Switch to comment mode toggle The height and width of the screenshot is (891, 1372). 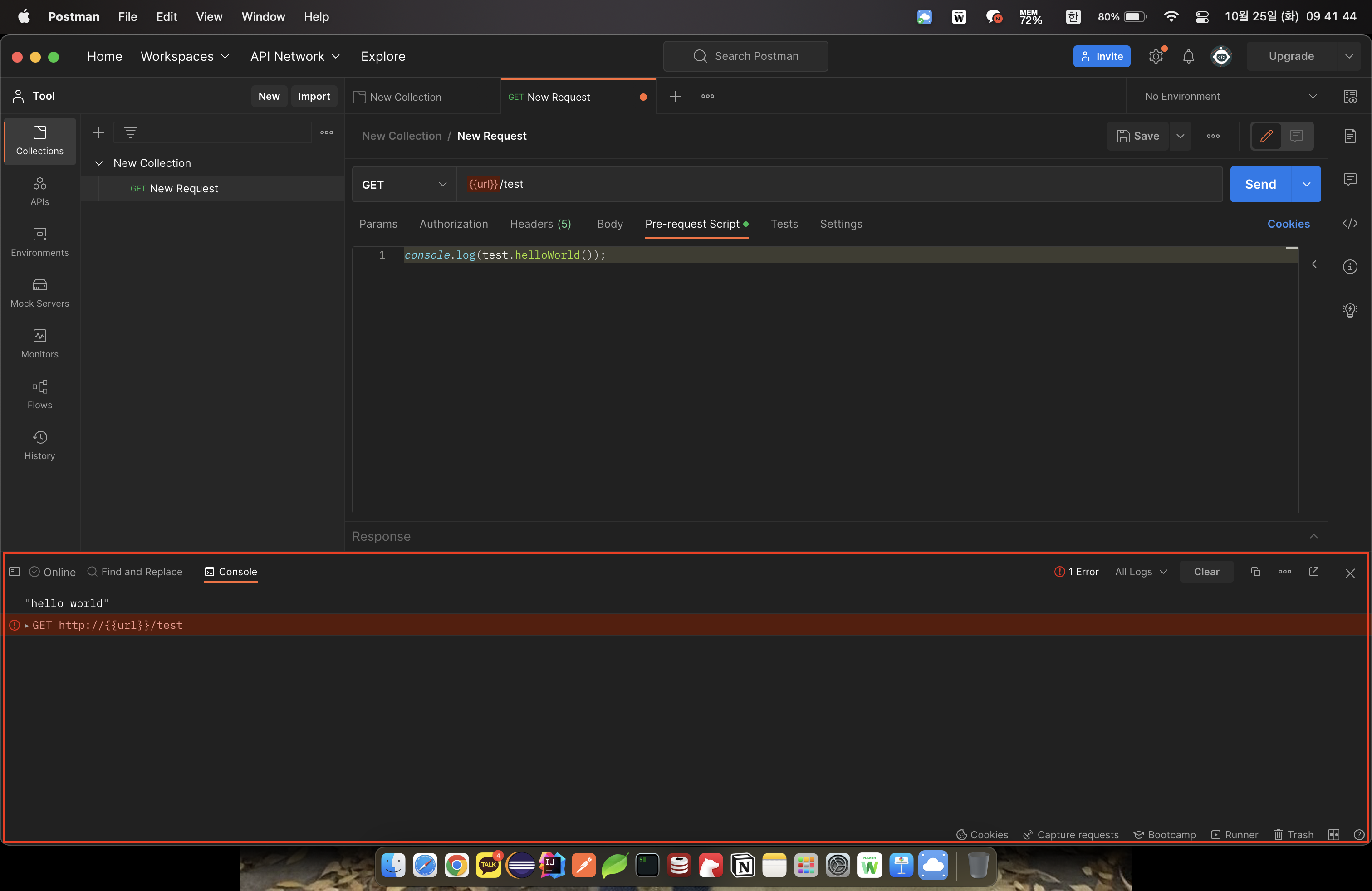click(x=1297, y=136)
